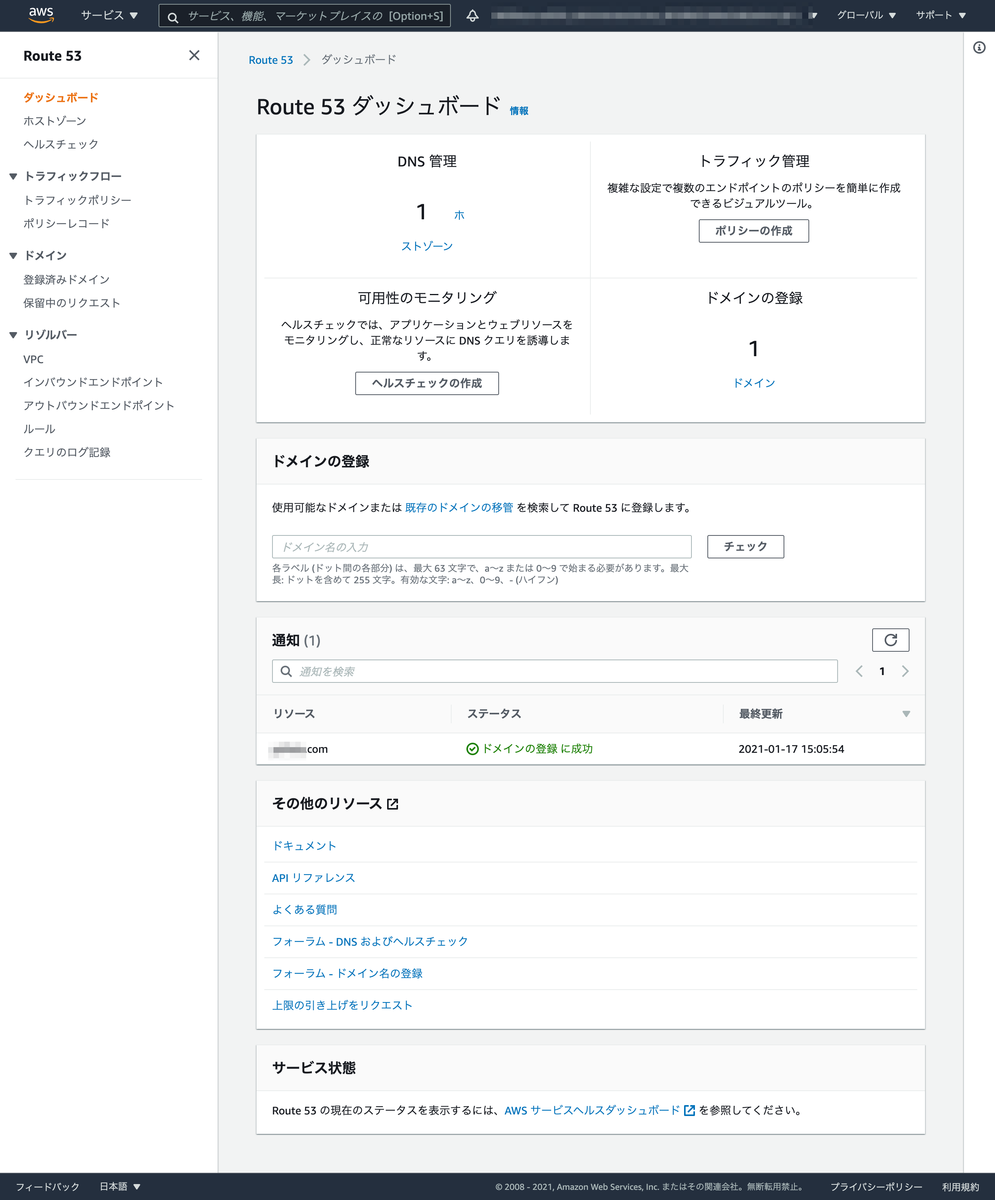Click the リソース column header

[x=294, y=714]
